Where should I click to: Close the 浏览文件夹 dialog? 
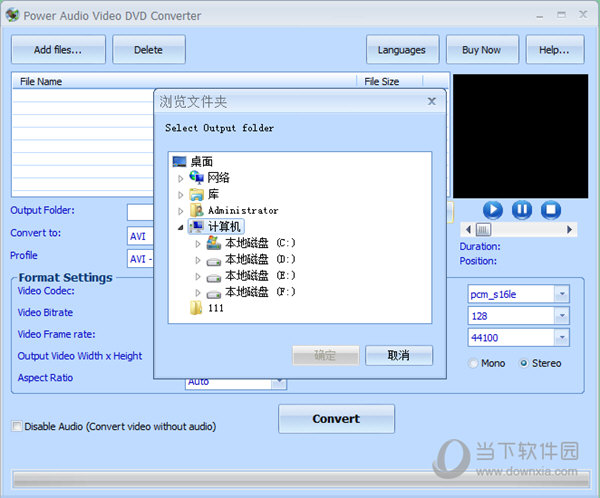coord(432,101)
